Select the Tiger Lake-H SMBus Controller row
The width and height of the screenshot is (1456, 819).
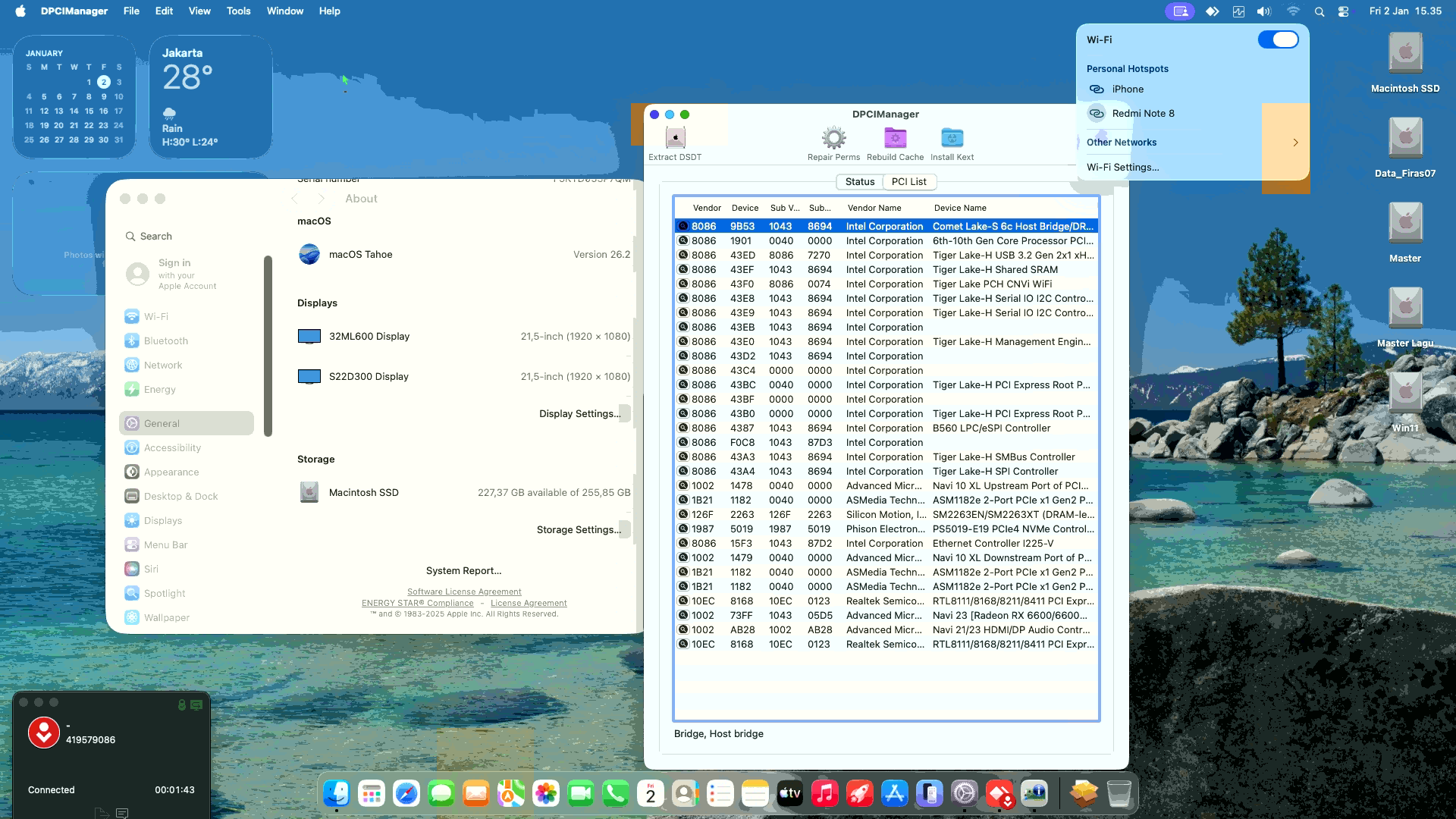pos(886,457)
